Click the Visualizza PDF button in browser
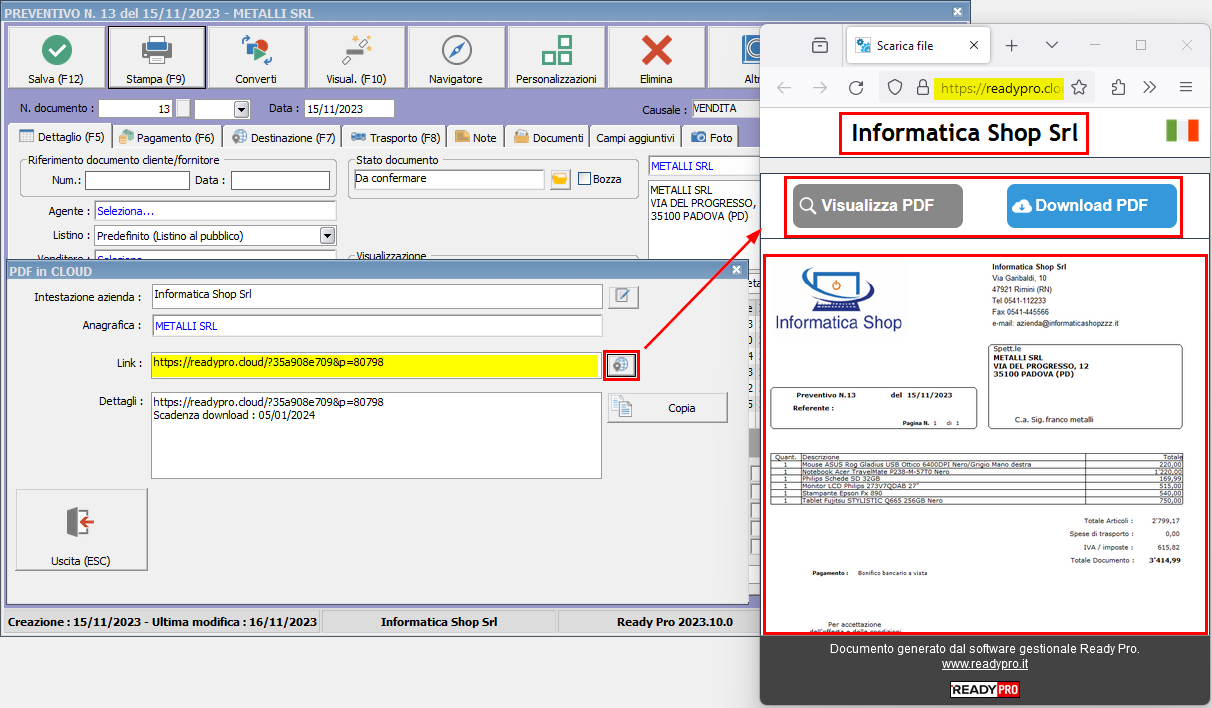Screen dimensions: 1212x708 (879, 206)
